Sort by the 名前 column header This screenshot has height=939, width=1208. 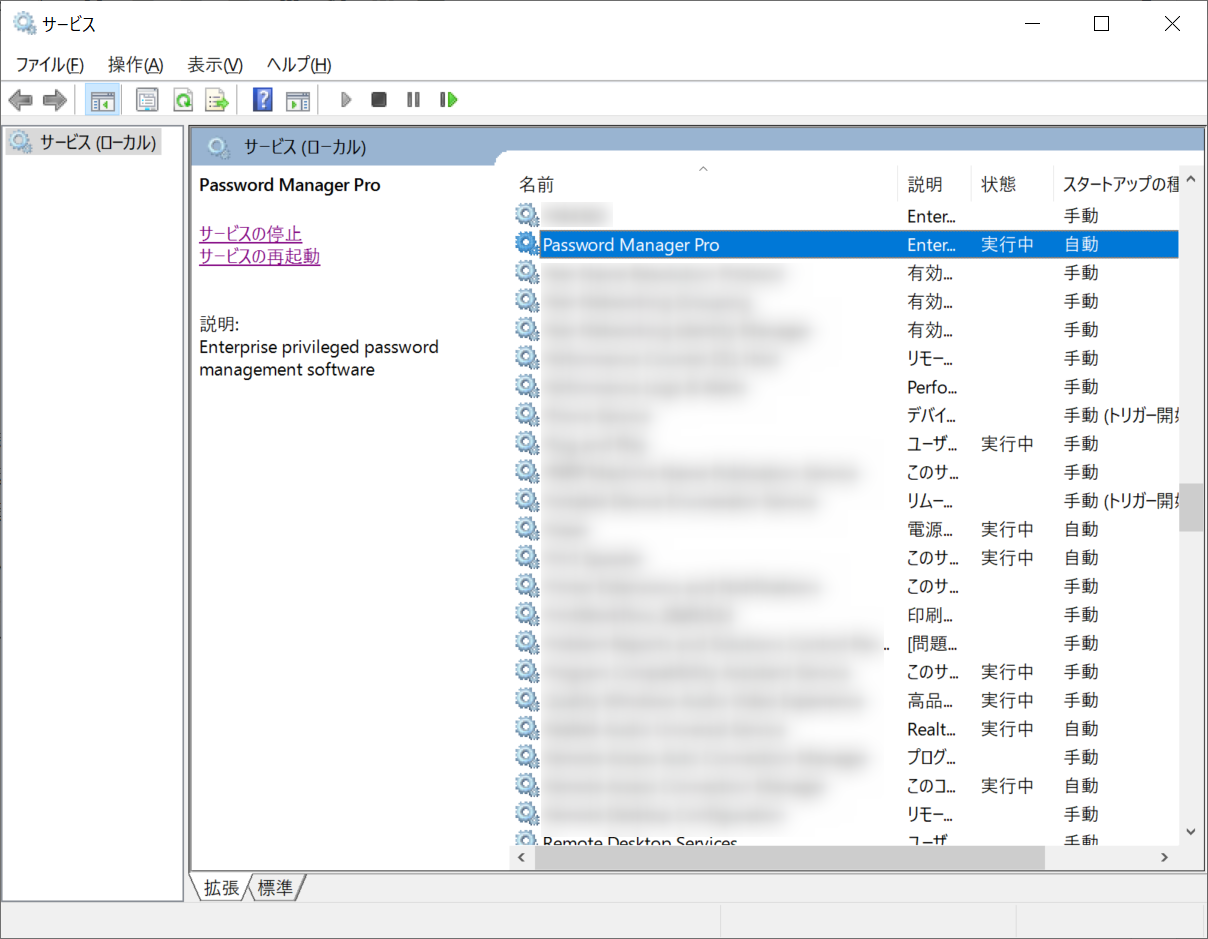click(x=705, y=184)
